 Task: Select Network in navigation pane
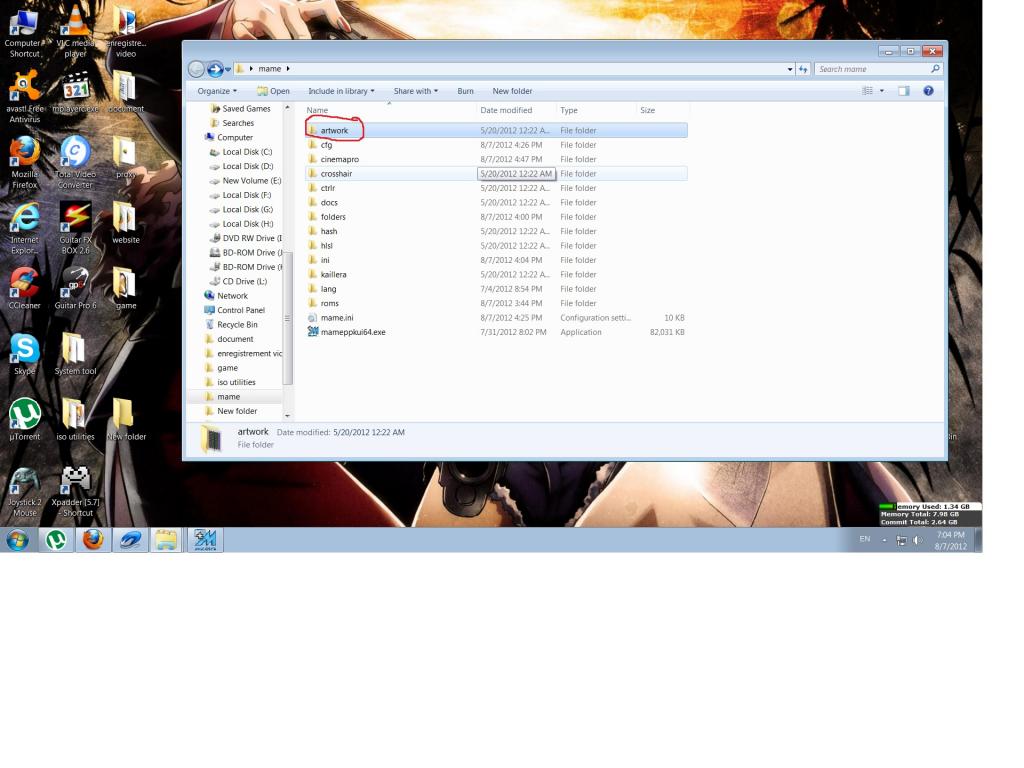point(226,296)
